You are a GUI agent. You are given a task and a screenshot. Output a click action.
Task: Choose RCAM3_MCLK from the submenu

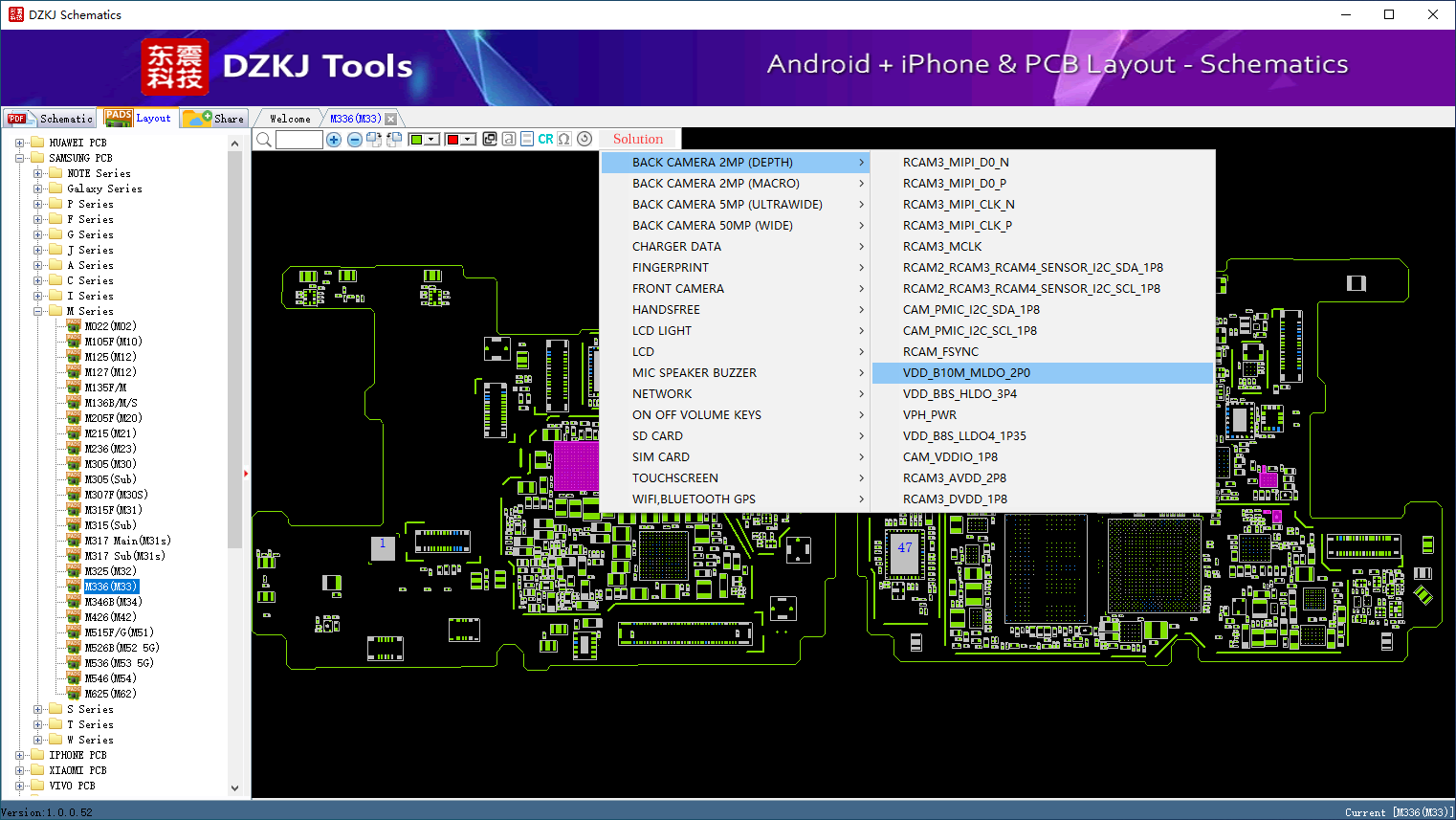tap(1044, 247)
